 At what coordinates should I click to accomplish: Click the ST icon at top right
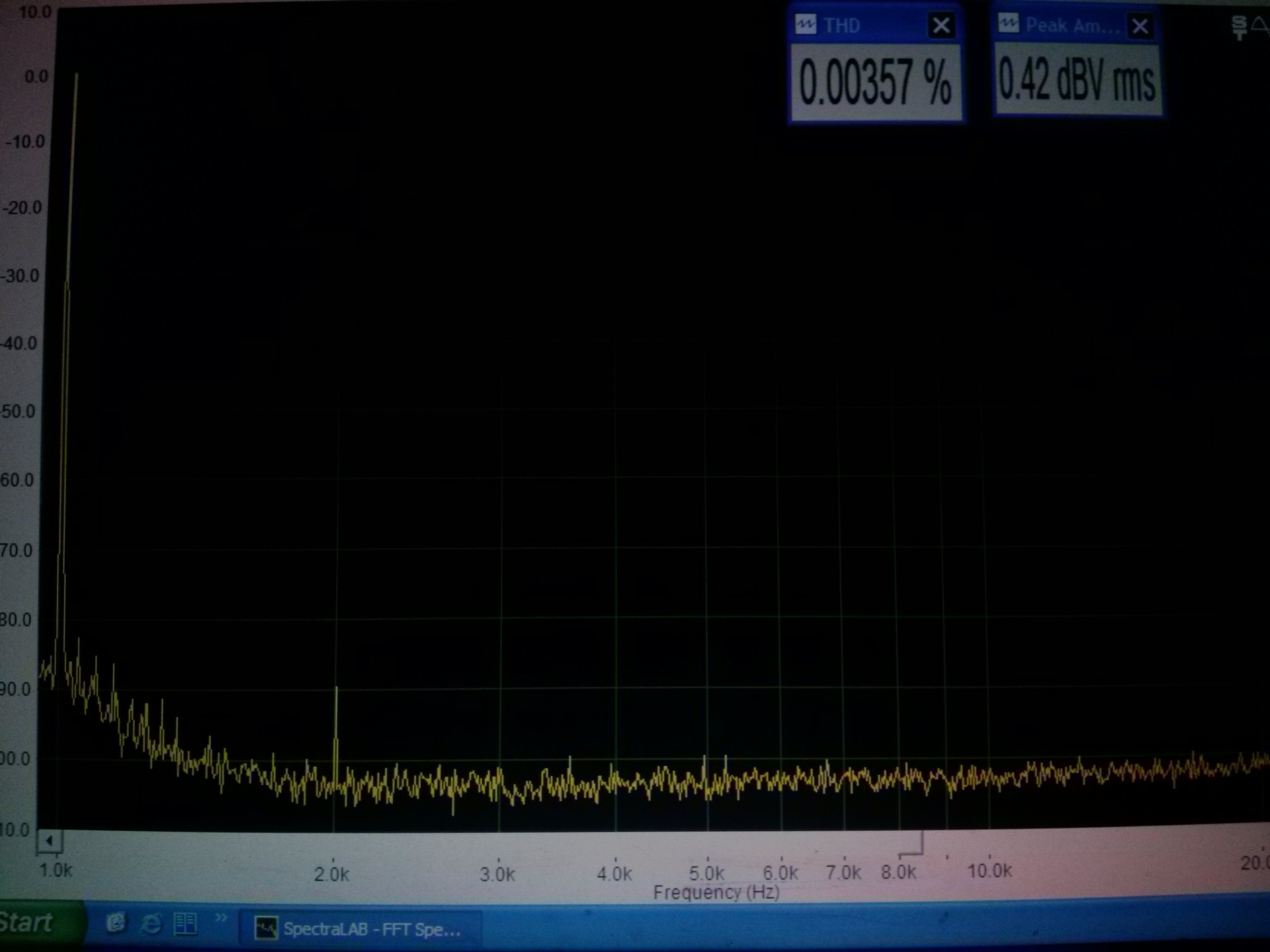click(1240, 27)
